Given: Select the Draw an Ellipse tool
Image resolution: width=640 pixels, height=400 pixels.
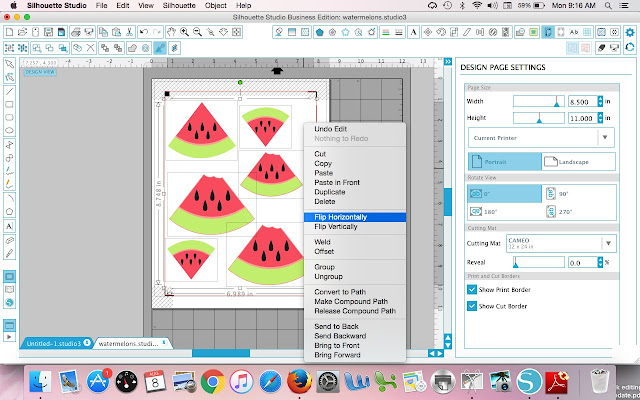Looking at the screenshot, I should [x=9, y=131].
